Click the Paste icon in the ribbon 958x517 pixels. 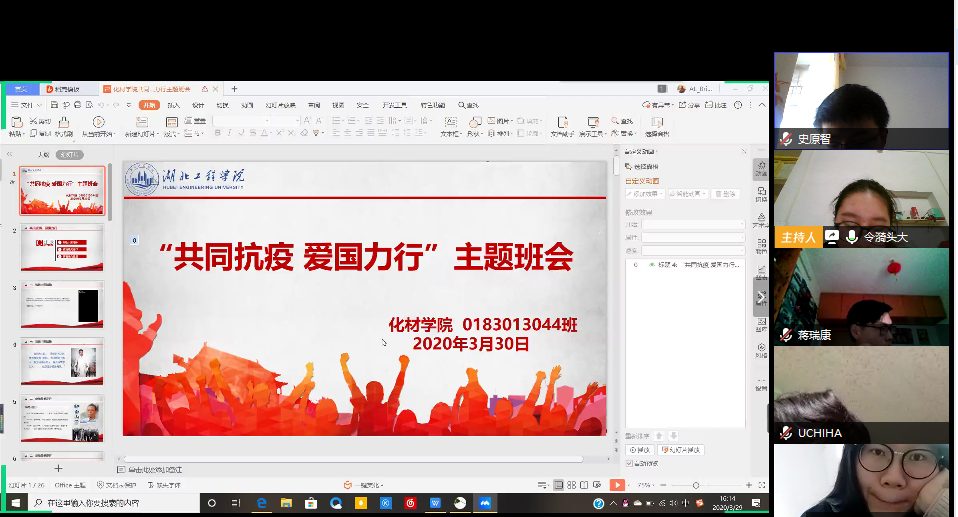pyautogui.click(x=15, y=125)
